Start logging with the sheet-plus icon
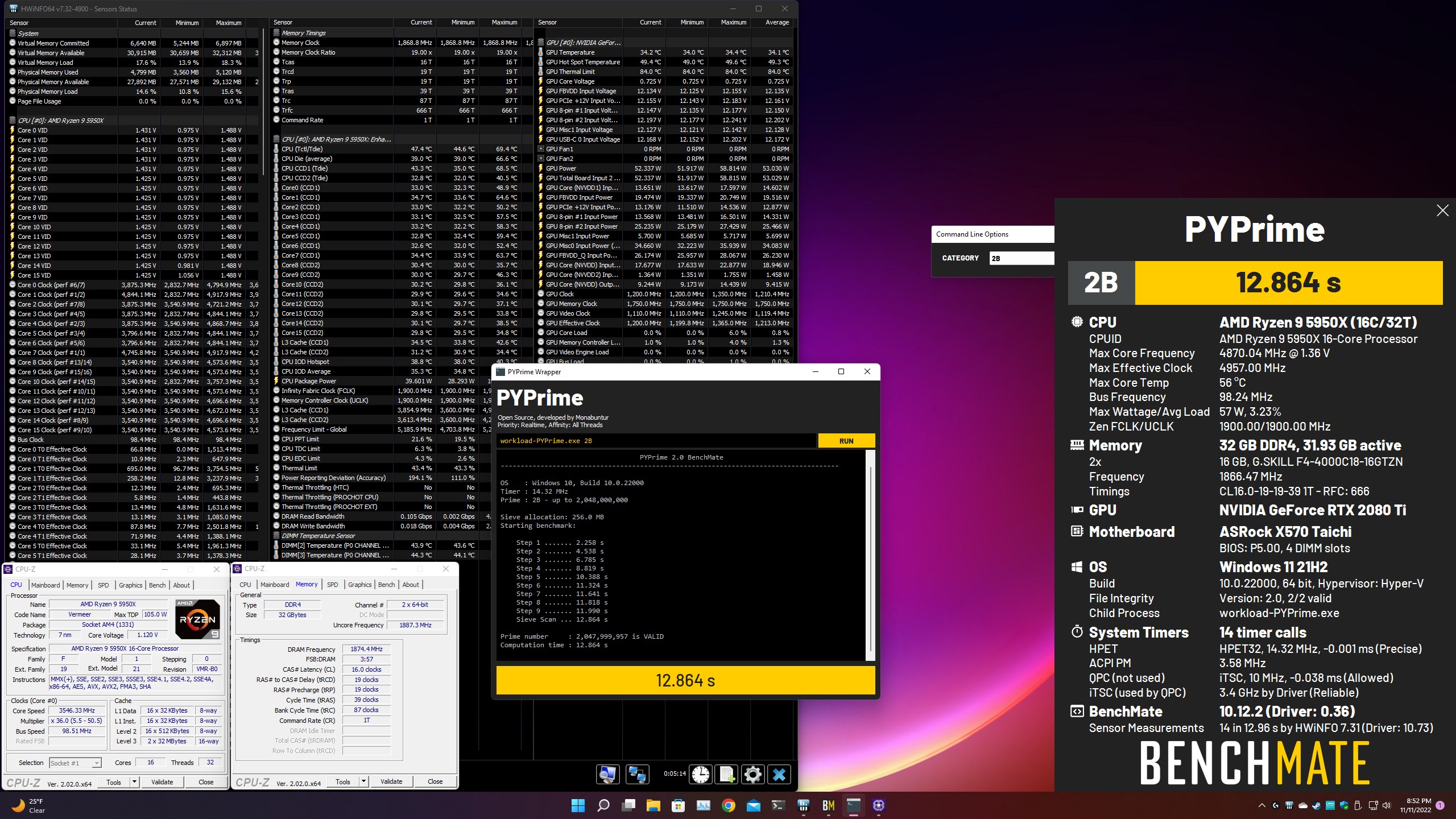Screen dimensions: 1456x819 tap(726, 774)
